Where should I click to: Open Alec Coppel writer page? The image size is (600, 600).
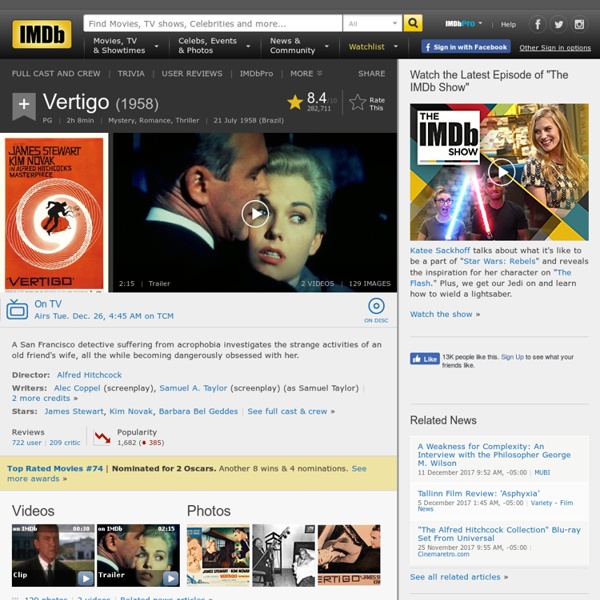pos(77,388)
